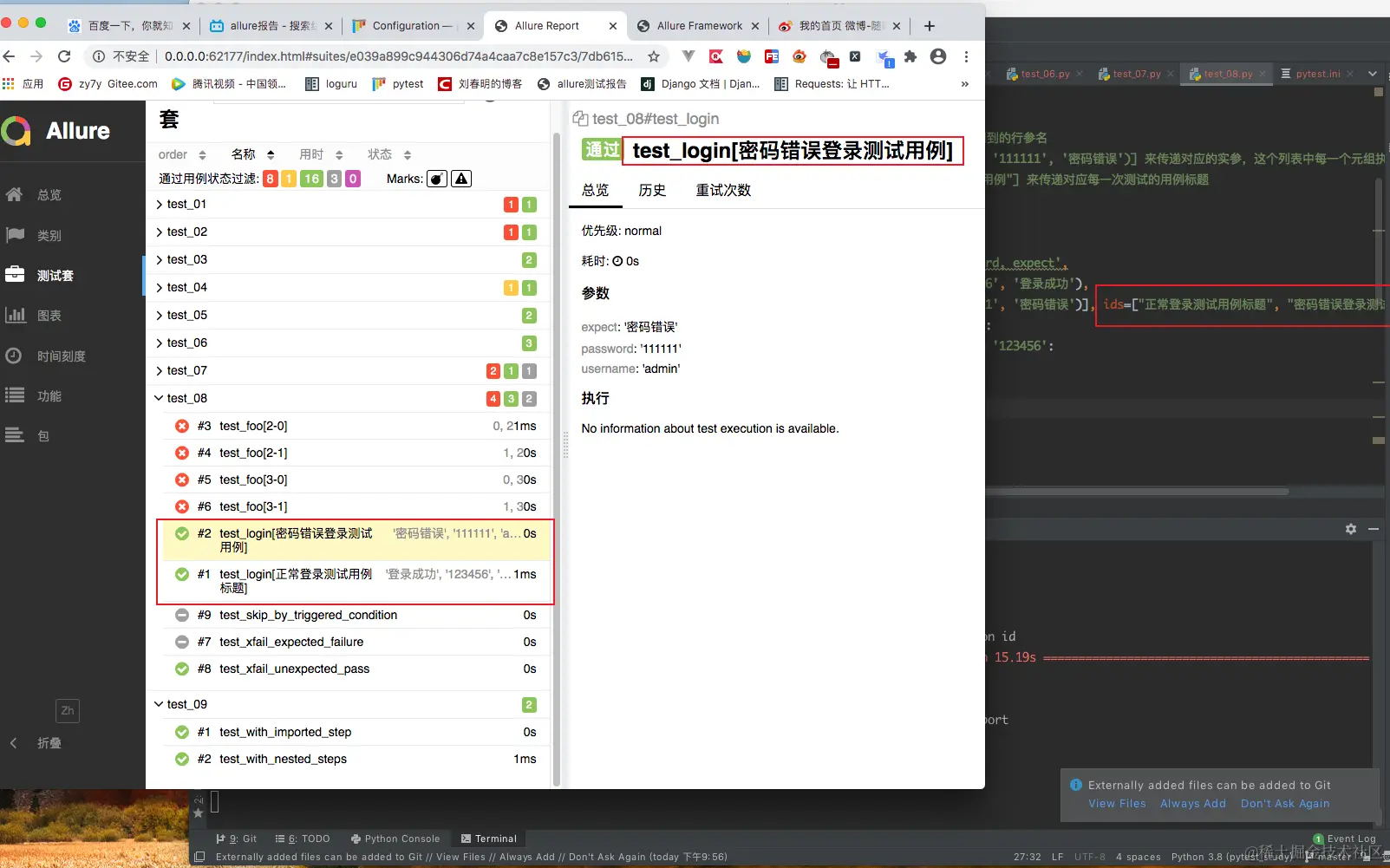Expand the test_02 suite
Image resolution: width=1390 pixels, height=868 pixels.
[x=348, y=232]
